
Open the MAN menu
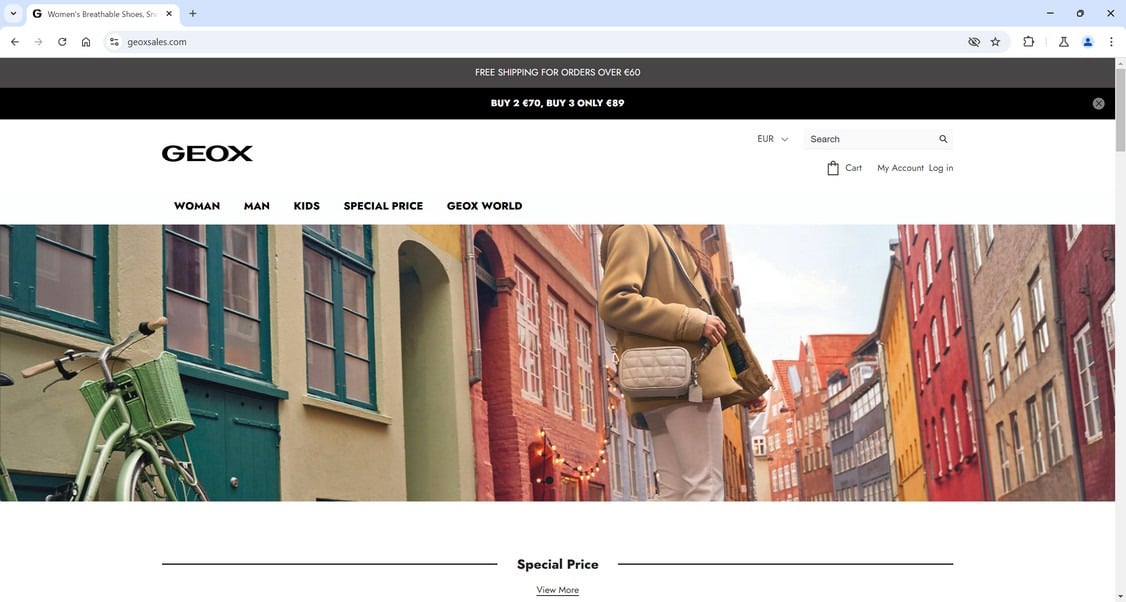tap(256, 206)
